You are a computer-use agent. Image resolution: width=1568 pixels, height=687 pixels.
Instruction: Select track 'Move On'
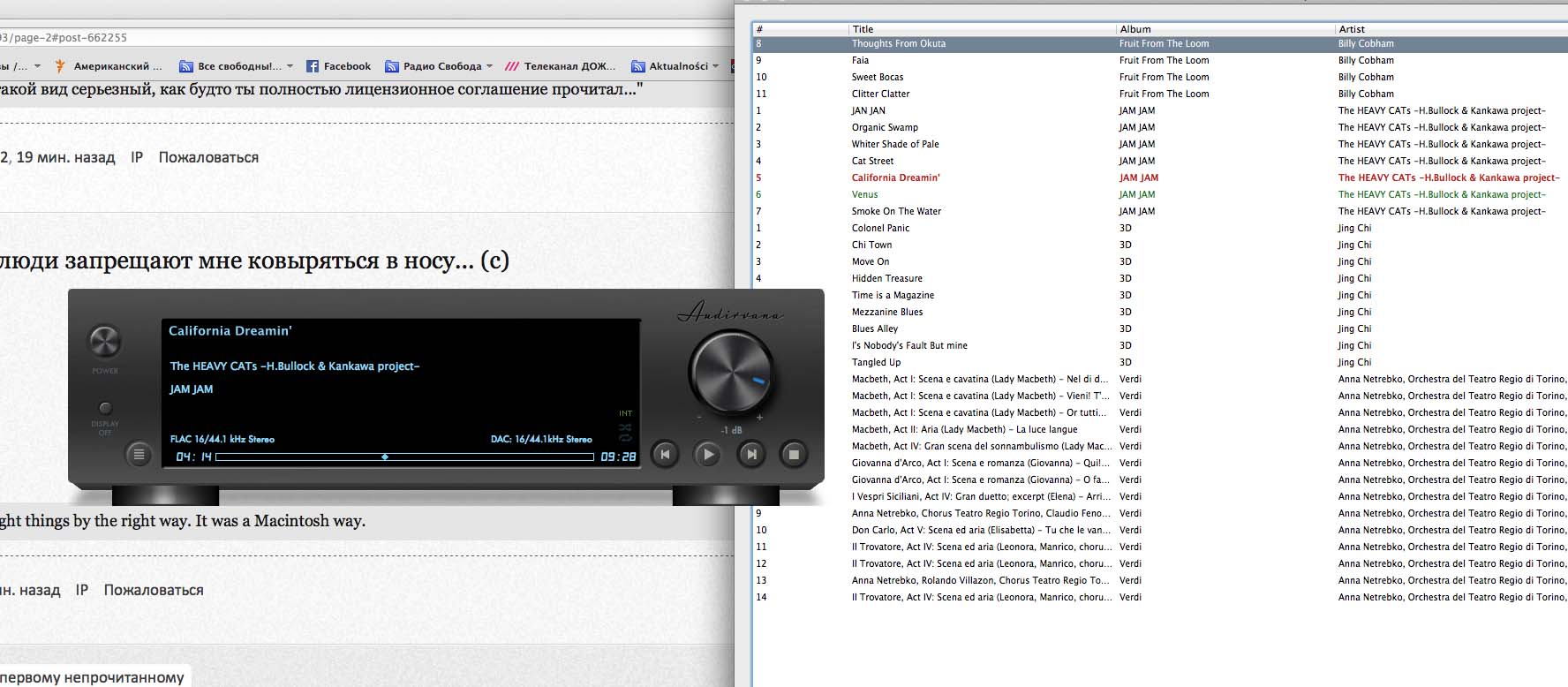(1160, 261)
